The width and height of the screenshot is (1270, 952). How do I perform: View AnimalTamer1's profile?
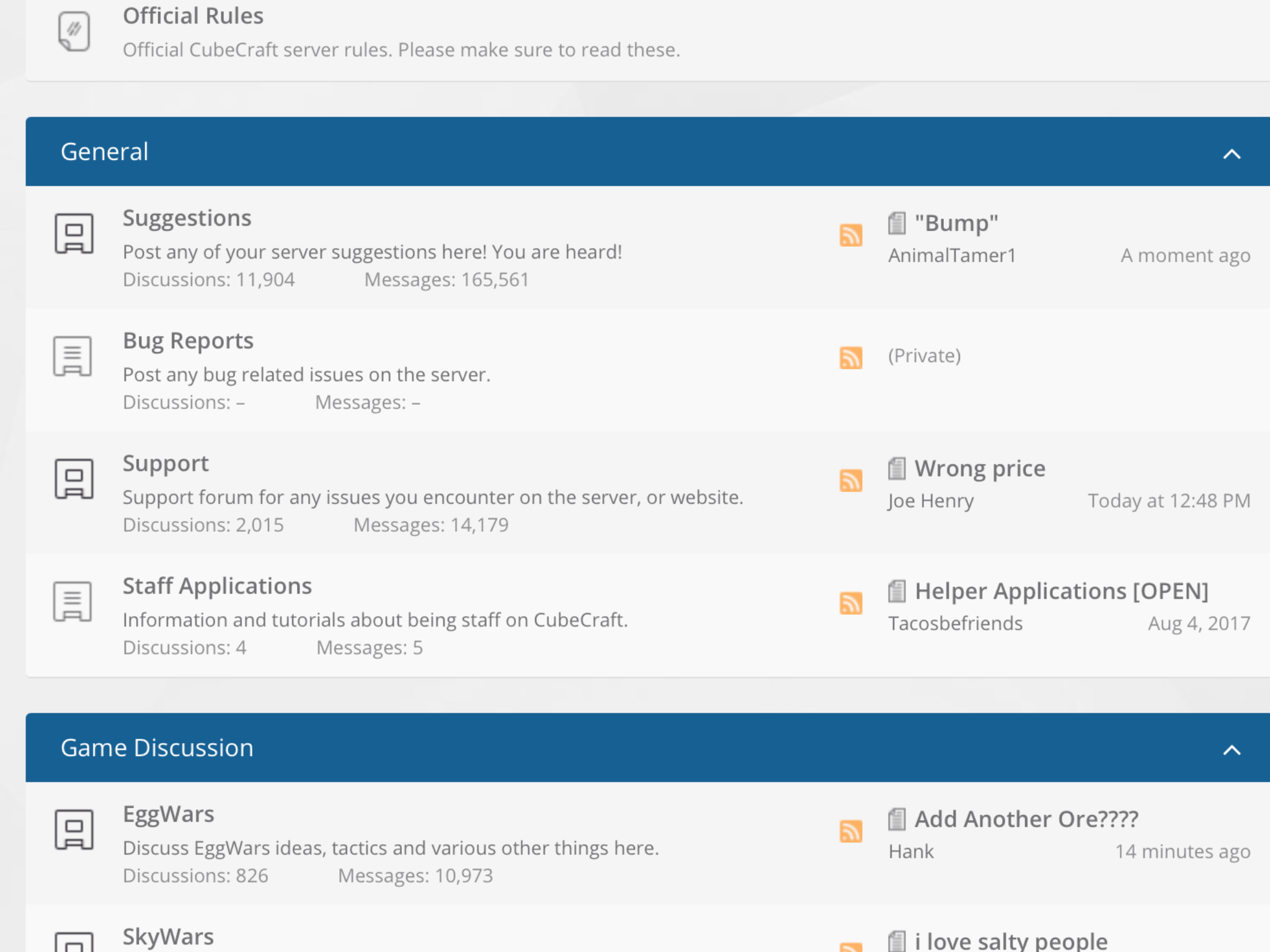click(952, 255)
